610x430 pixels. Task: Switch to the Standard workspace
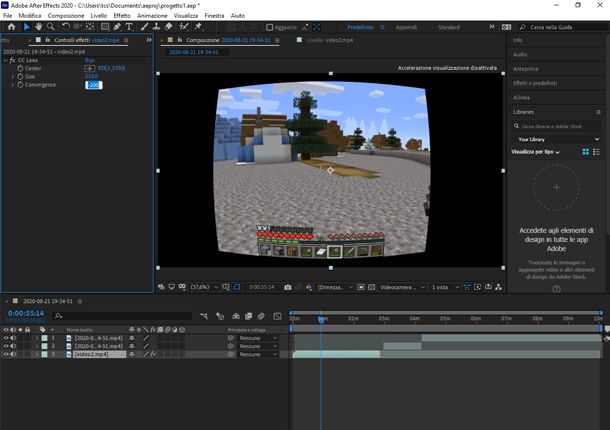pos(449,28)
